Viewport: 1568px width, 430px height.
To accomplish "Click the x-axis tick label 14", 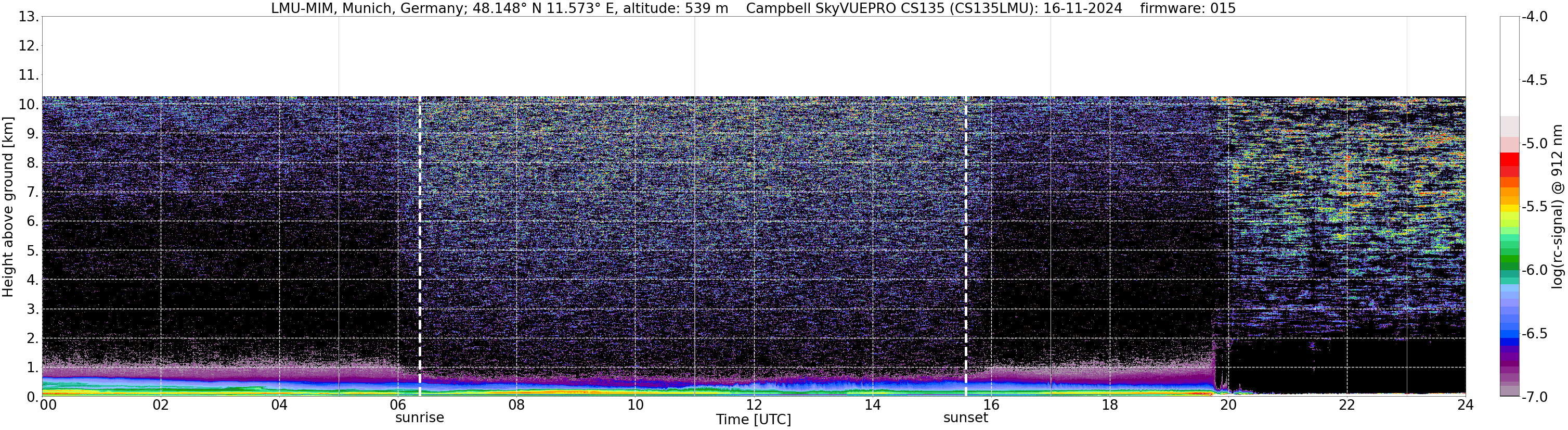I will coord(873,405).
